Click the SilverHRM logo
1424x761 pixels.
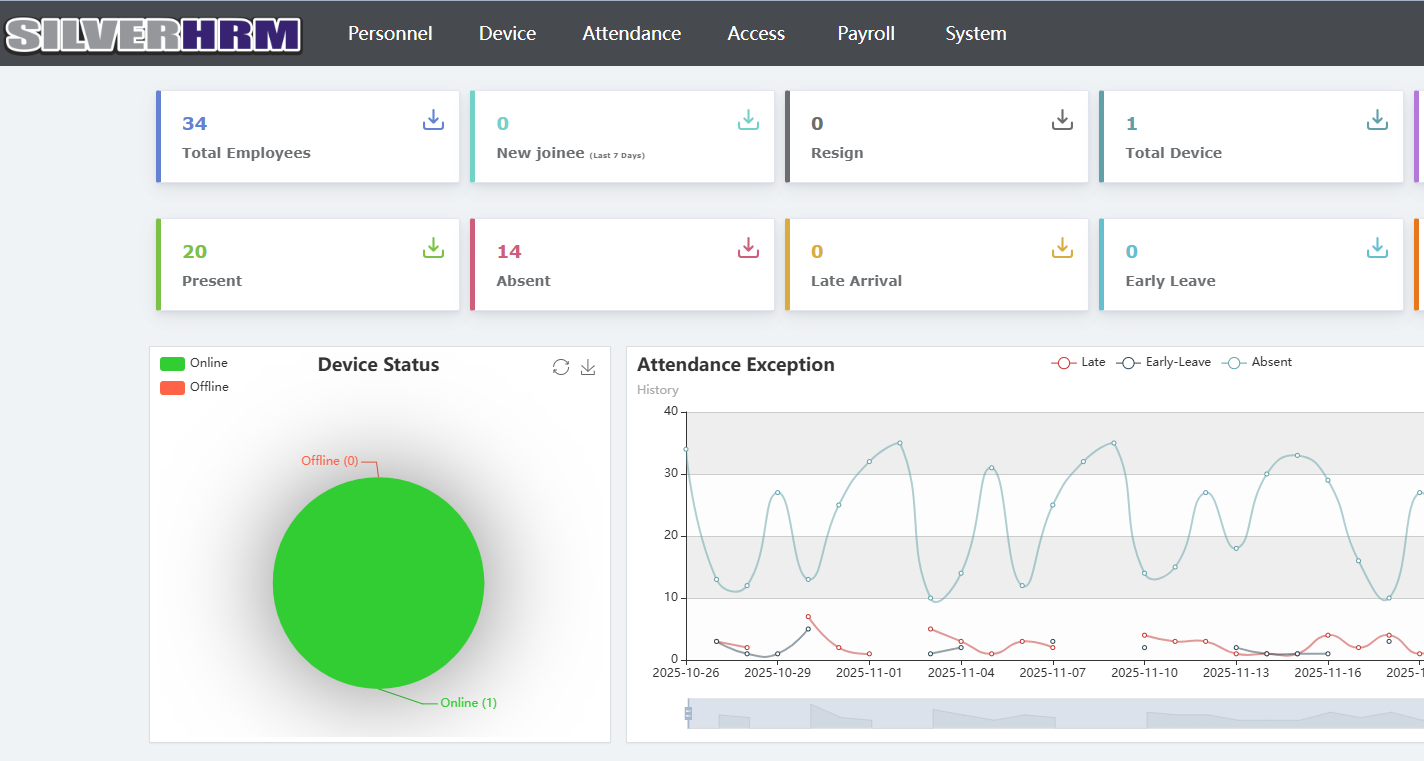point(153,34)
